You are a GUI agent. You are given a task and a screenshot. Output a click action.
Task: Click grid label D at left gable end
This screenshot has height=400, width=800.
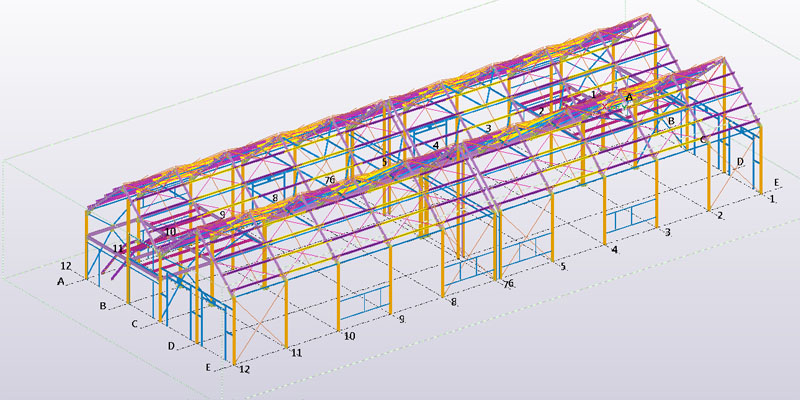171,346
